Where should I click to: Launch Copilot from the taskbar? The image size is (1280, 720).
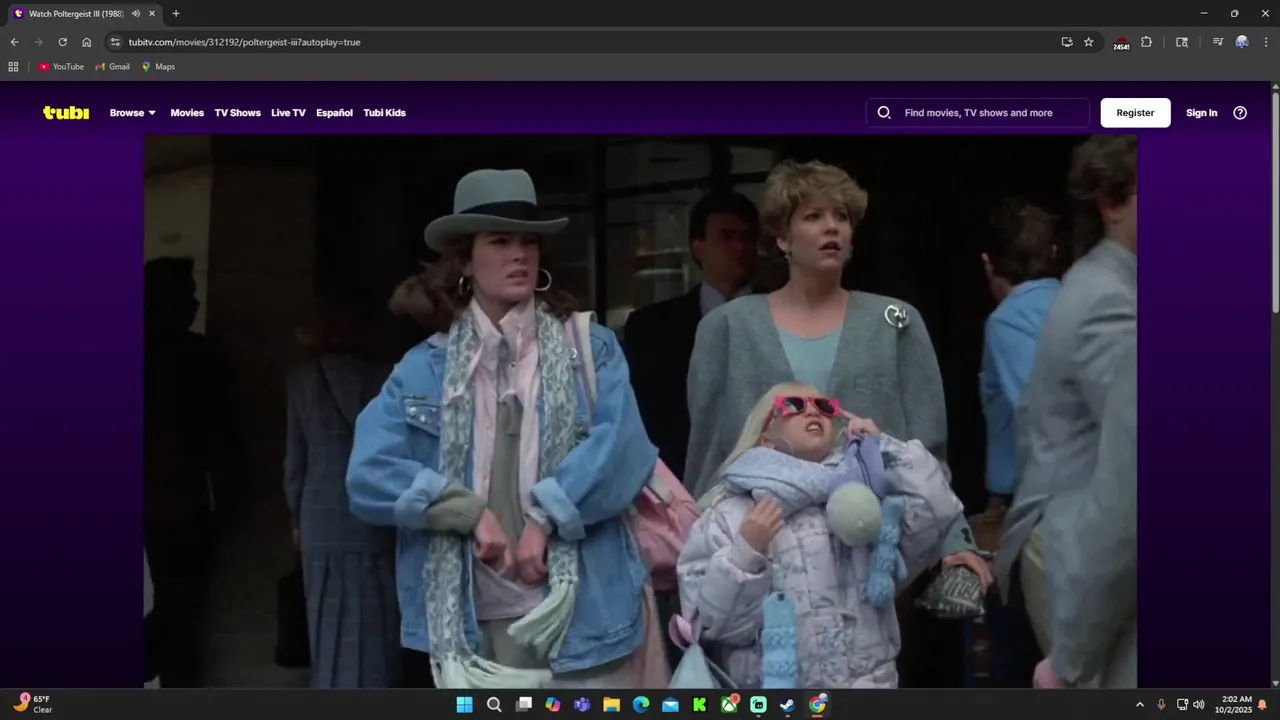tap(553, 704)
